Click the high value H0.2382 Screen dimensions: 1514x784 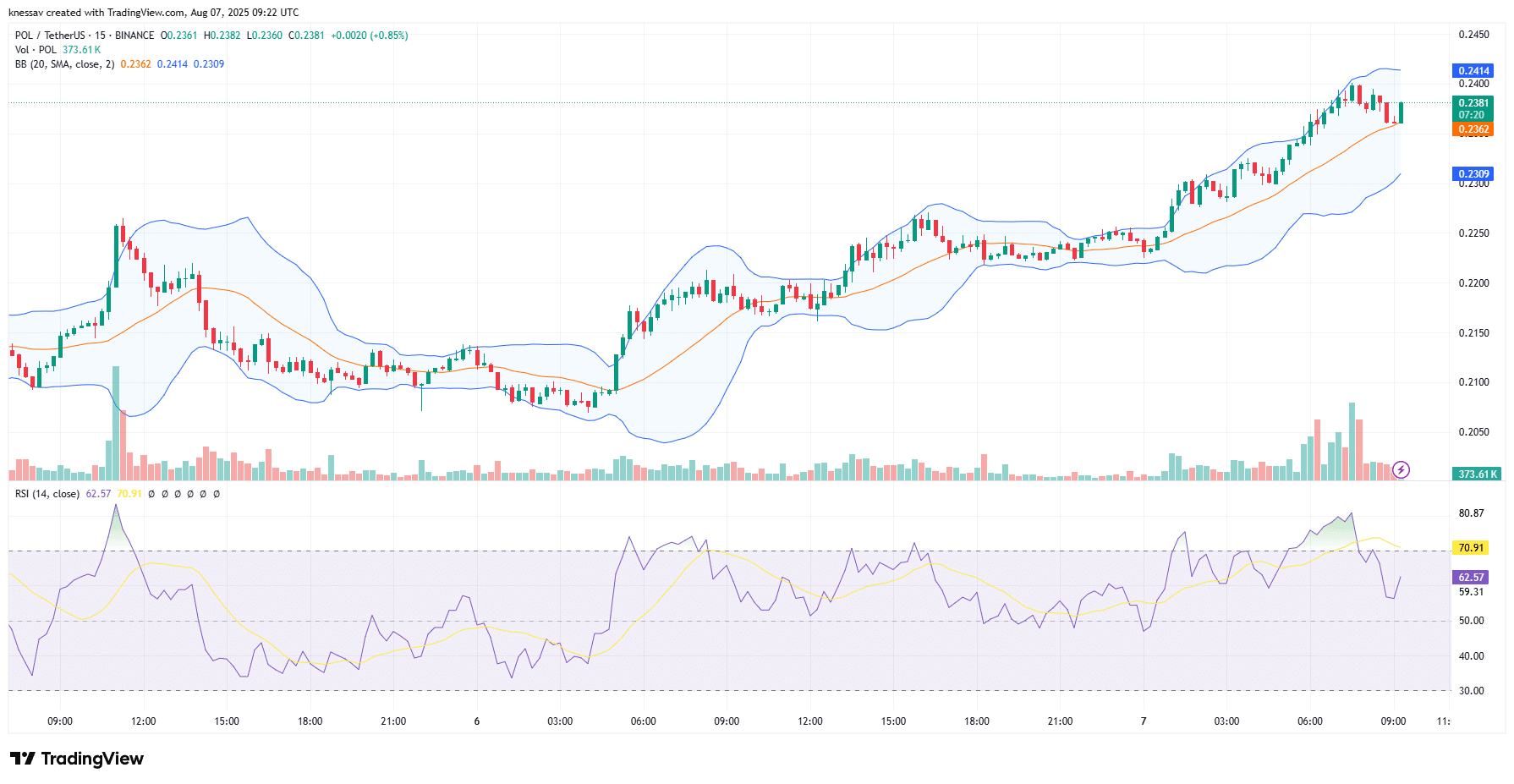point(222,36)
